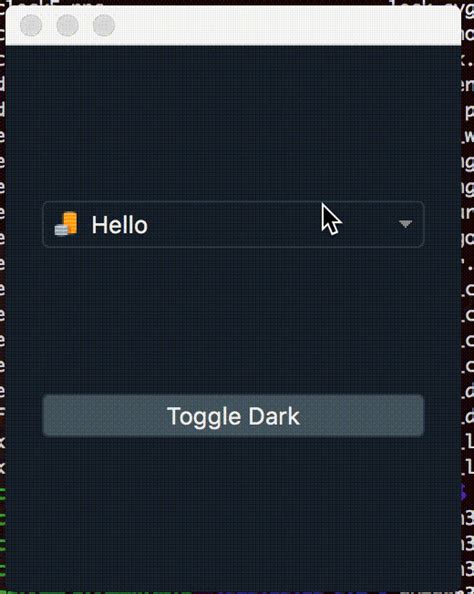This screenshot has height=594, width=474.
Task: Click the empty space between combo box and button
Action: tap(233, 321)
